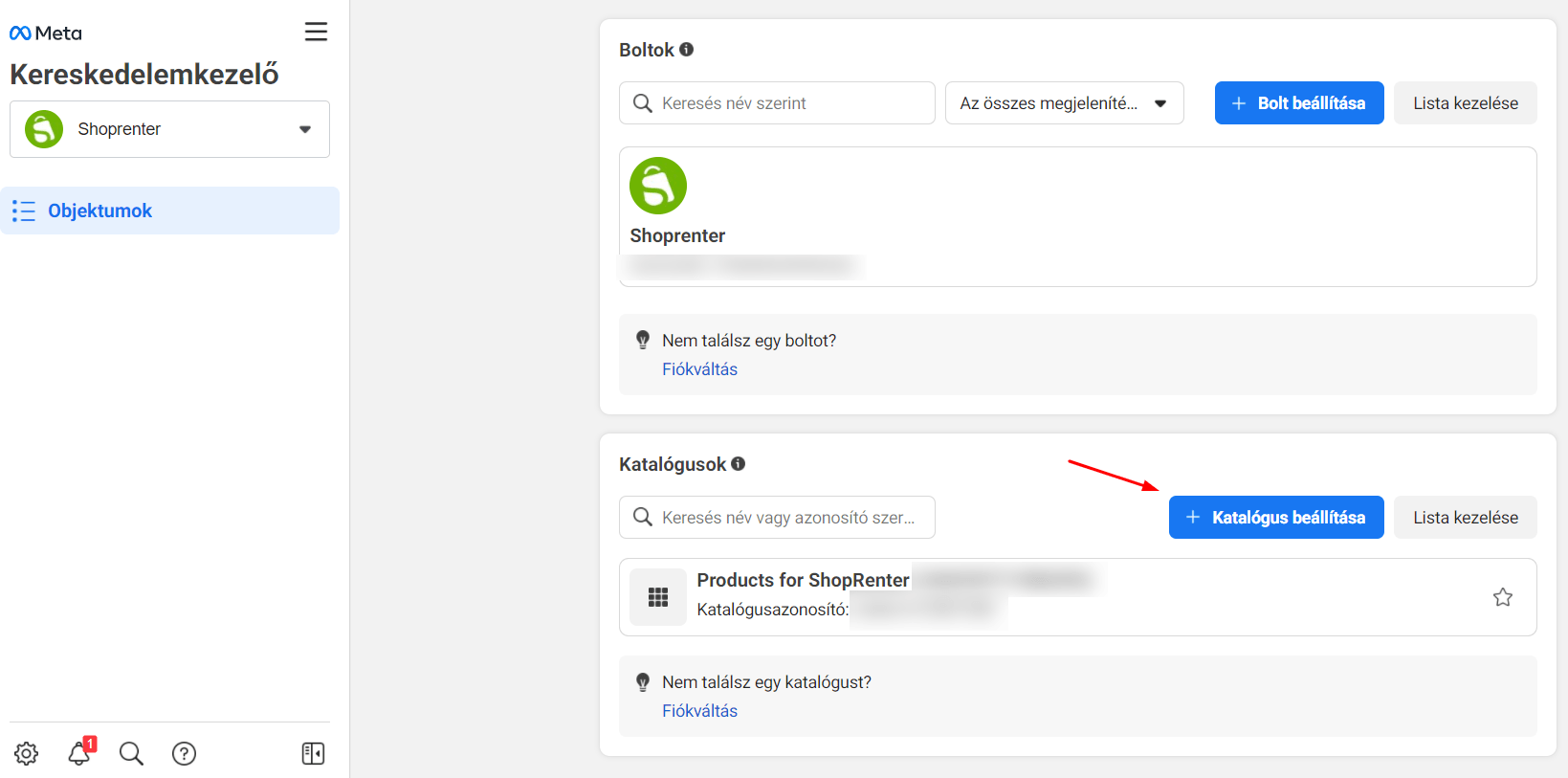
Task: Click Fiókváltás under 'Nem találsz egy boltot?'
Action: click(x=699, y=369)
